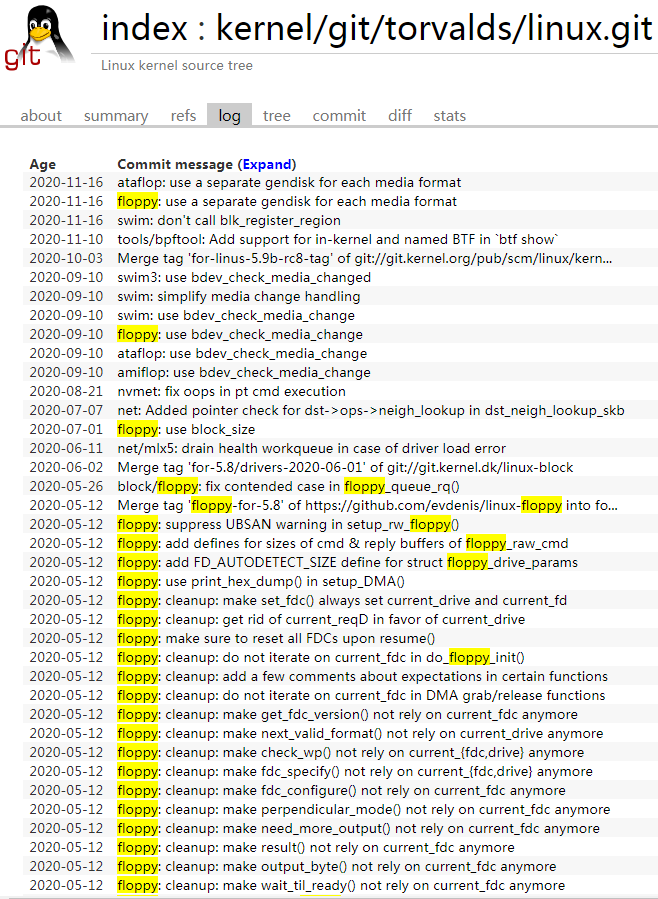This screenshot has height=899, width=658.
Task: Open commit 'make wait_til_ready() not rely on current_fdc'
Action: [341, 883]
